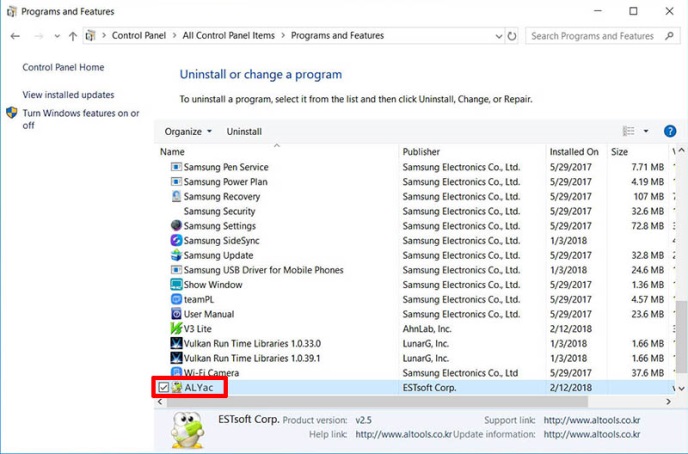Viewport: 688px width, 454px height.
Task: Click the Samsung Update program icon
Action: point(176,255)
